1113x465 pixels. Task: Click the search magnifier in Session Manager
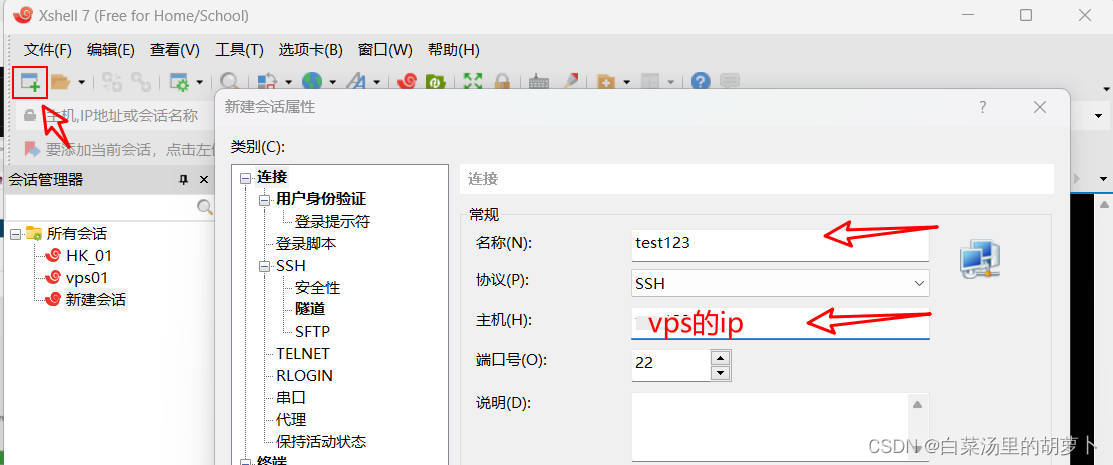204,207
